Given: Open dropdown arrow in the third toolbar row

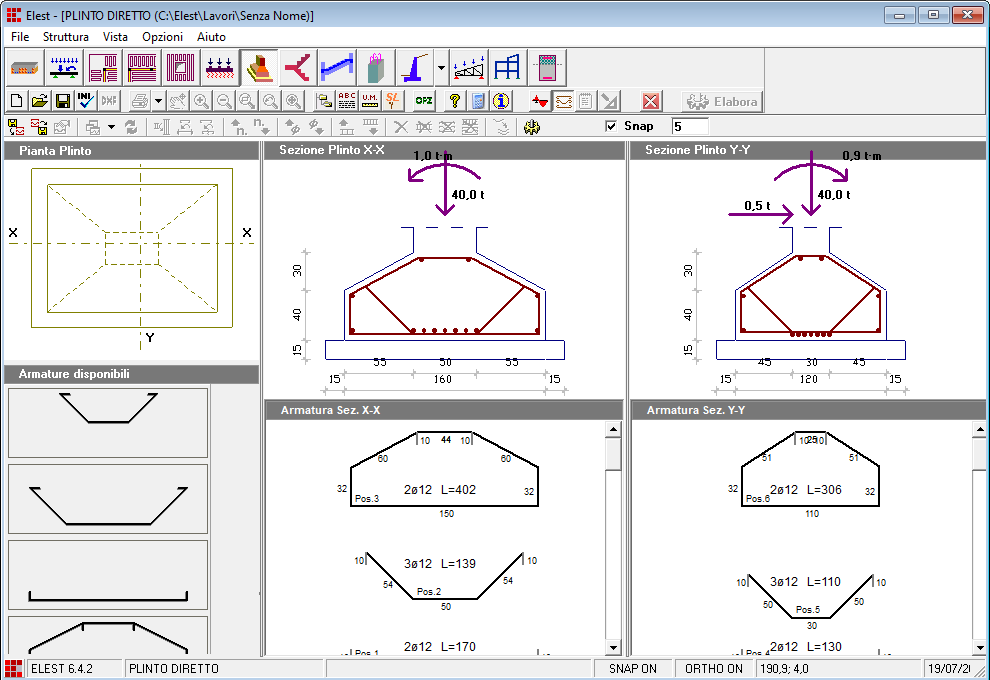Looking at the screenshot, I should pyautogui.click(x=111, y=127).
